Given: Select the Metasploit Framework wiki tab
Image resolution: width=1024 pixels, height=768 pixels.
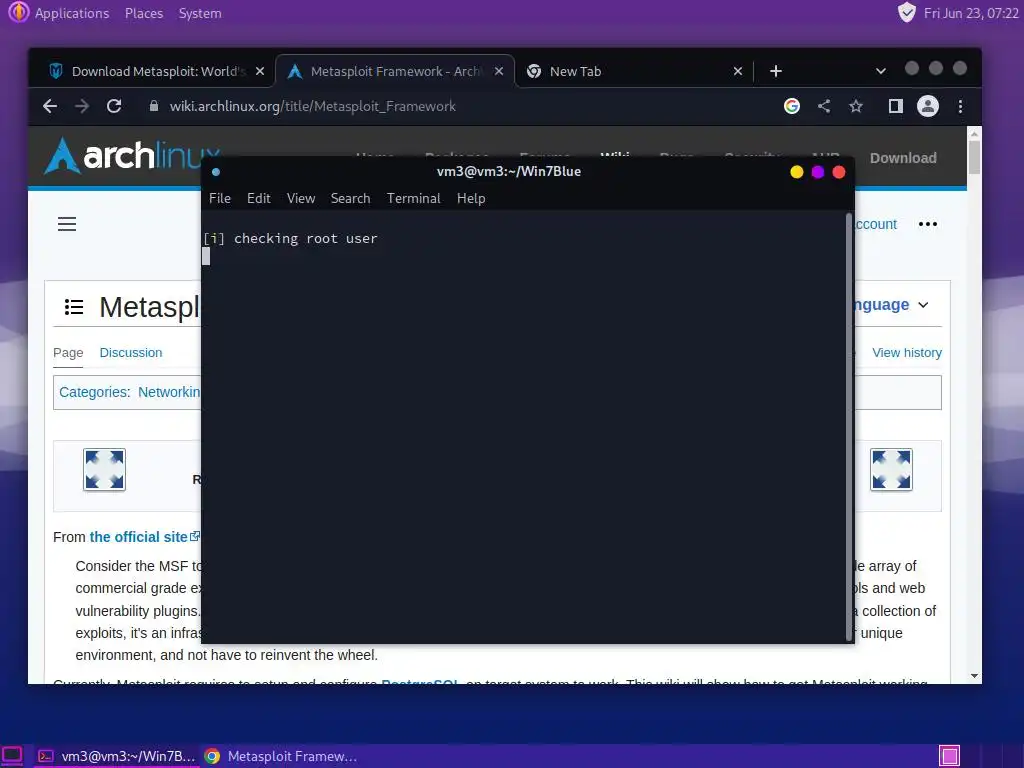Looking at the screenshot, I should pyautogui.click(x=394, y=71).
